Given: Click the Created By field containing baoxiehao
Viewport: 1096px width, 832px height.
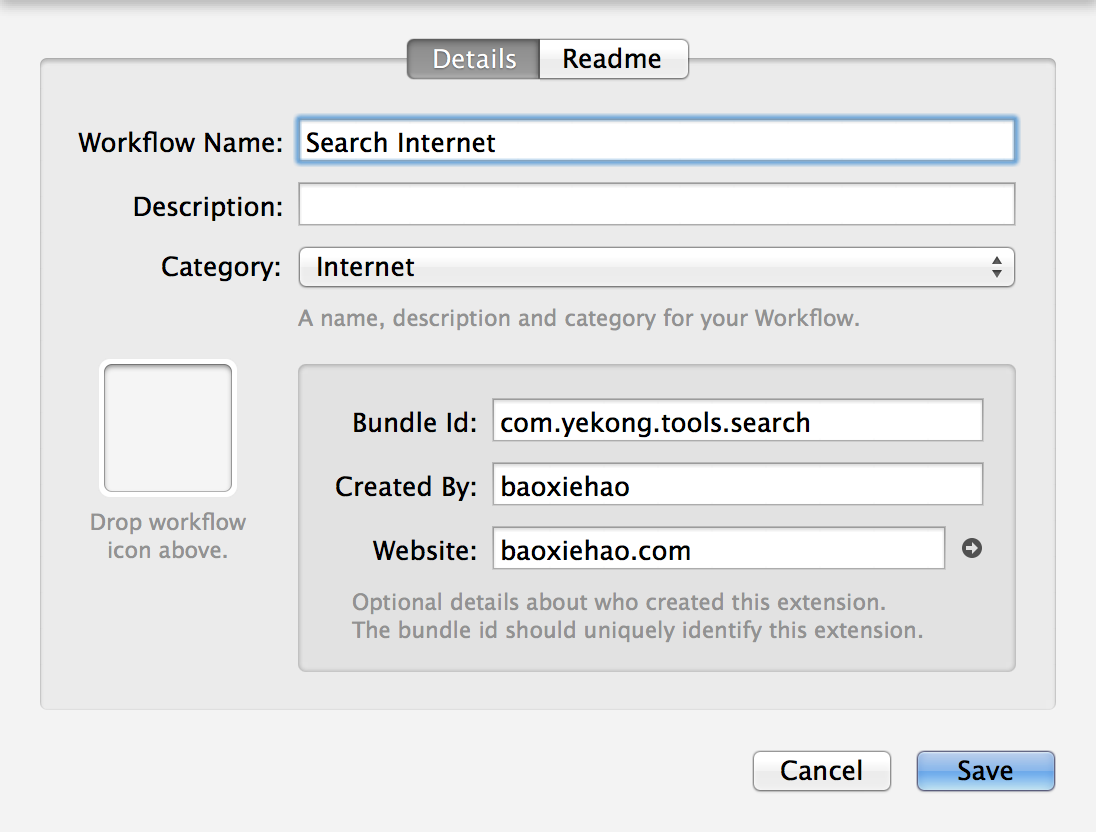Looking at the screenshot, I should pyautogui.click(x=737, y=485).
